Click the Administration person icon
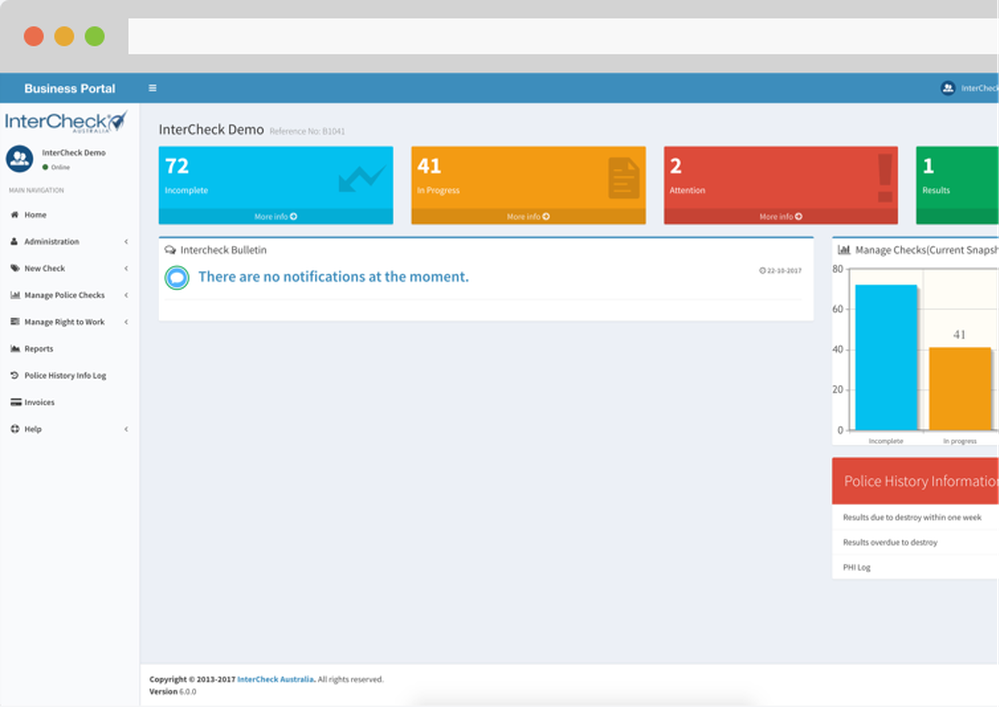 coord(14,242)
